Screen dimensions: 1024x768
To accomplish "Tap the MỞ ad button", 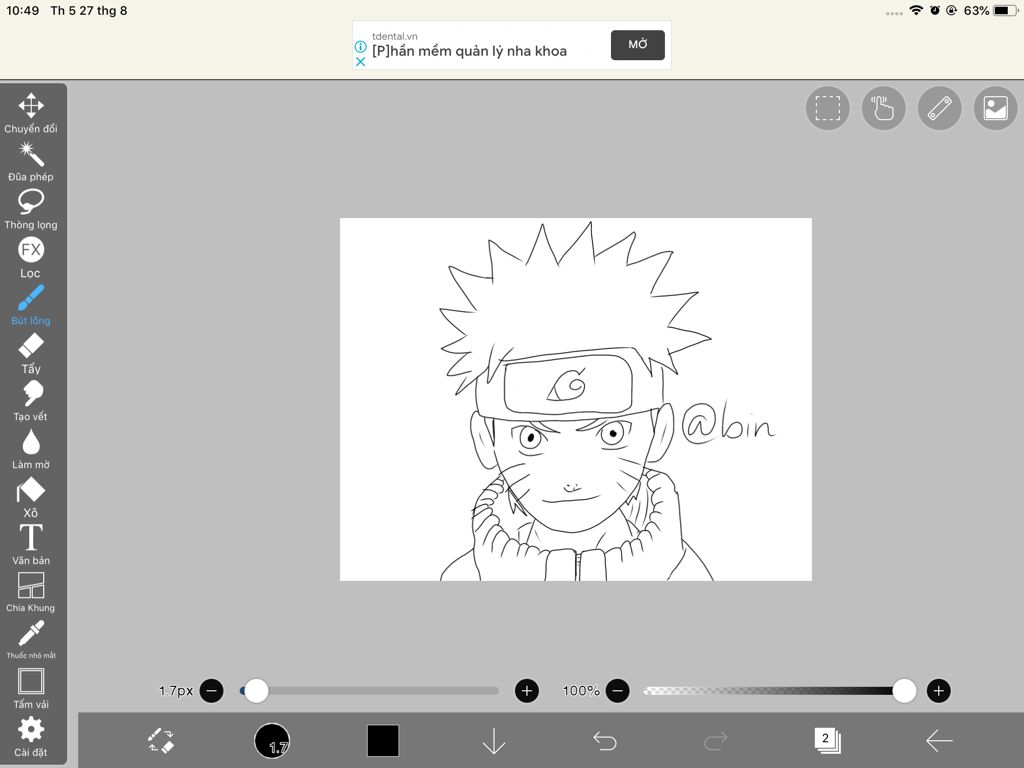I will click(637, 44).
